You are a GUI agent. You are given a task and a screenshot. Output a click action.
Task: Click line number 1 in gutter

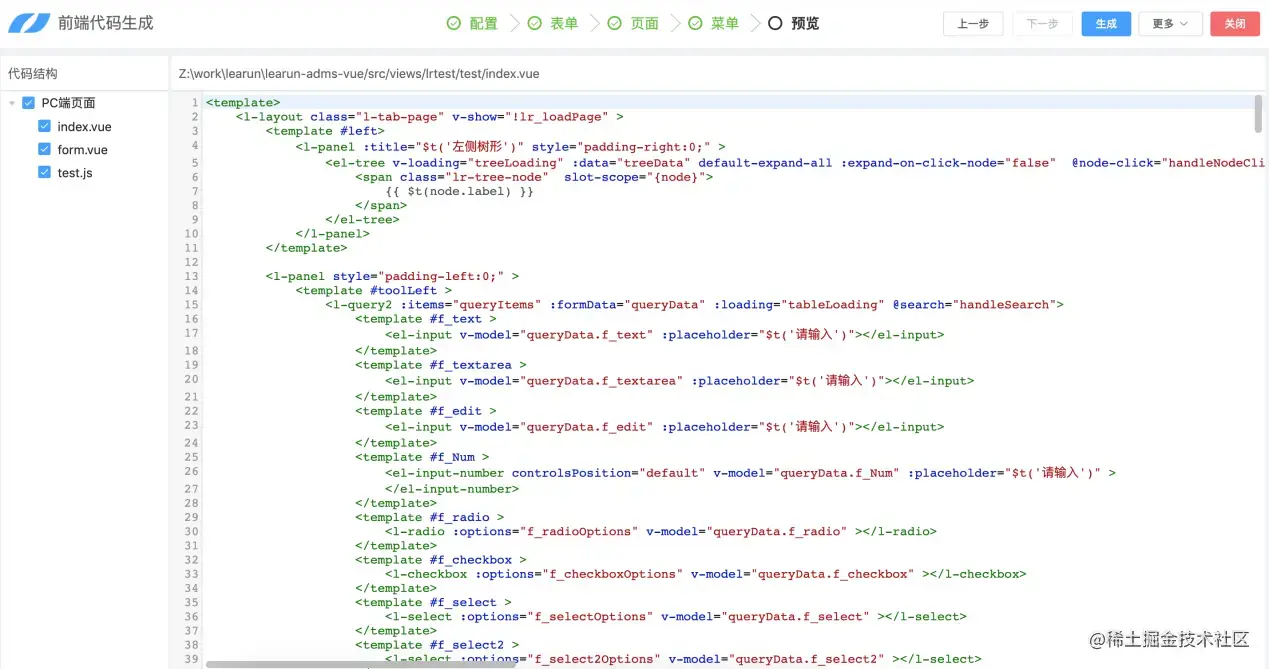(196, 102)
